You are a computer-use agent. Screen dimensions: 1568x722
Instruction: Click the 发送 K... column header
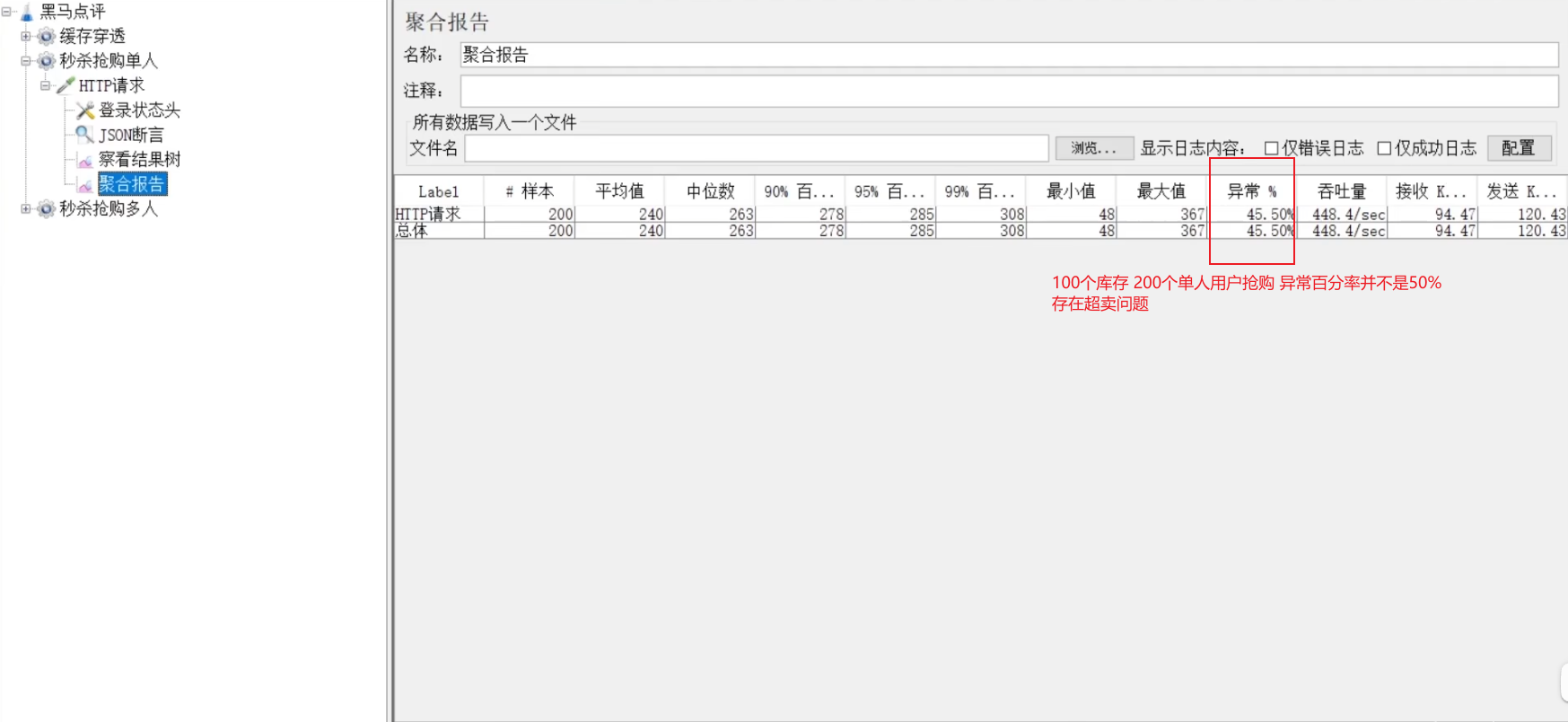tap(1522, 191)
